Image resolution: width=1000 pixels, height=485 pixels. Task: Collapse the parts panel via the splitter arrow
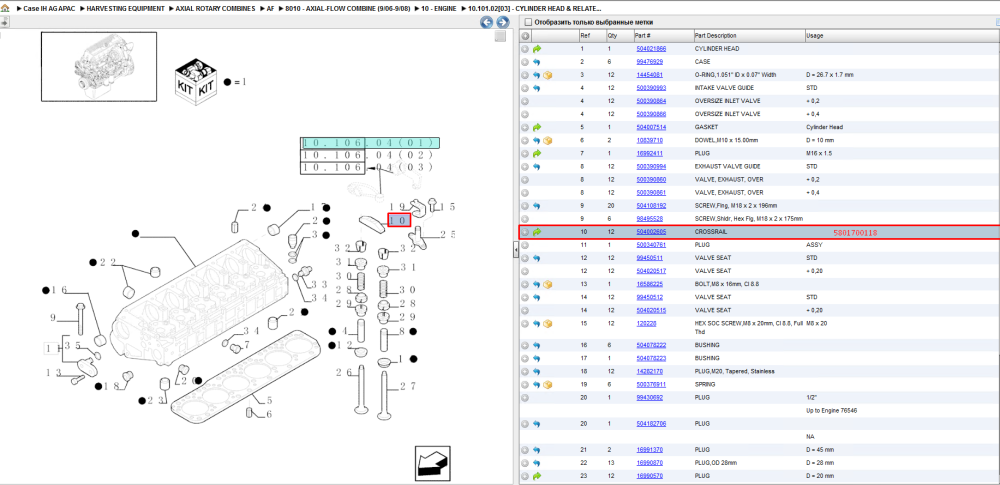(x=515, y=251)
